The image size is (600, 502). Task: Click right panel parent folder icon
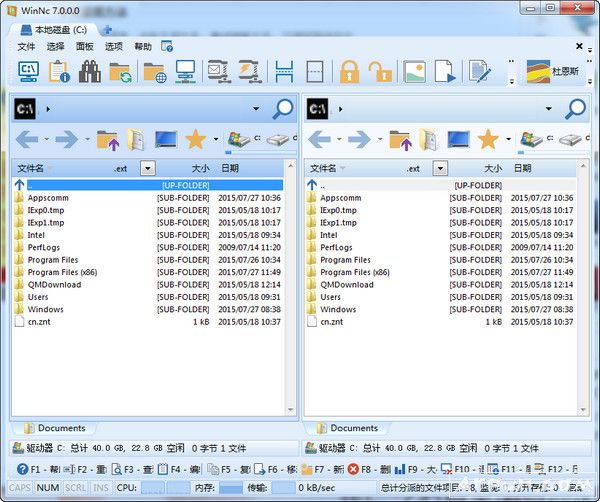point(401,140)
